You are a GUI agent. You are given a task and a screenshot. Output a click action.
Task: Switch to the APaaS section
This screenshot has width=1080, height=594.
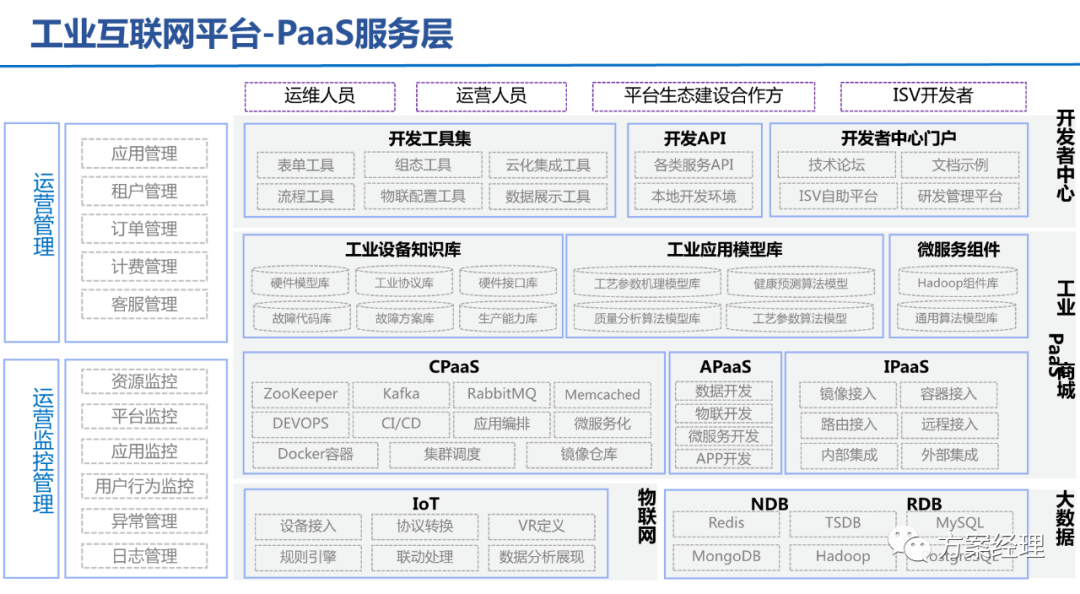(725, 367)
